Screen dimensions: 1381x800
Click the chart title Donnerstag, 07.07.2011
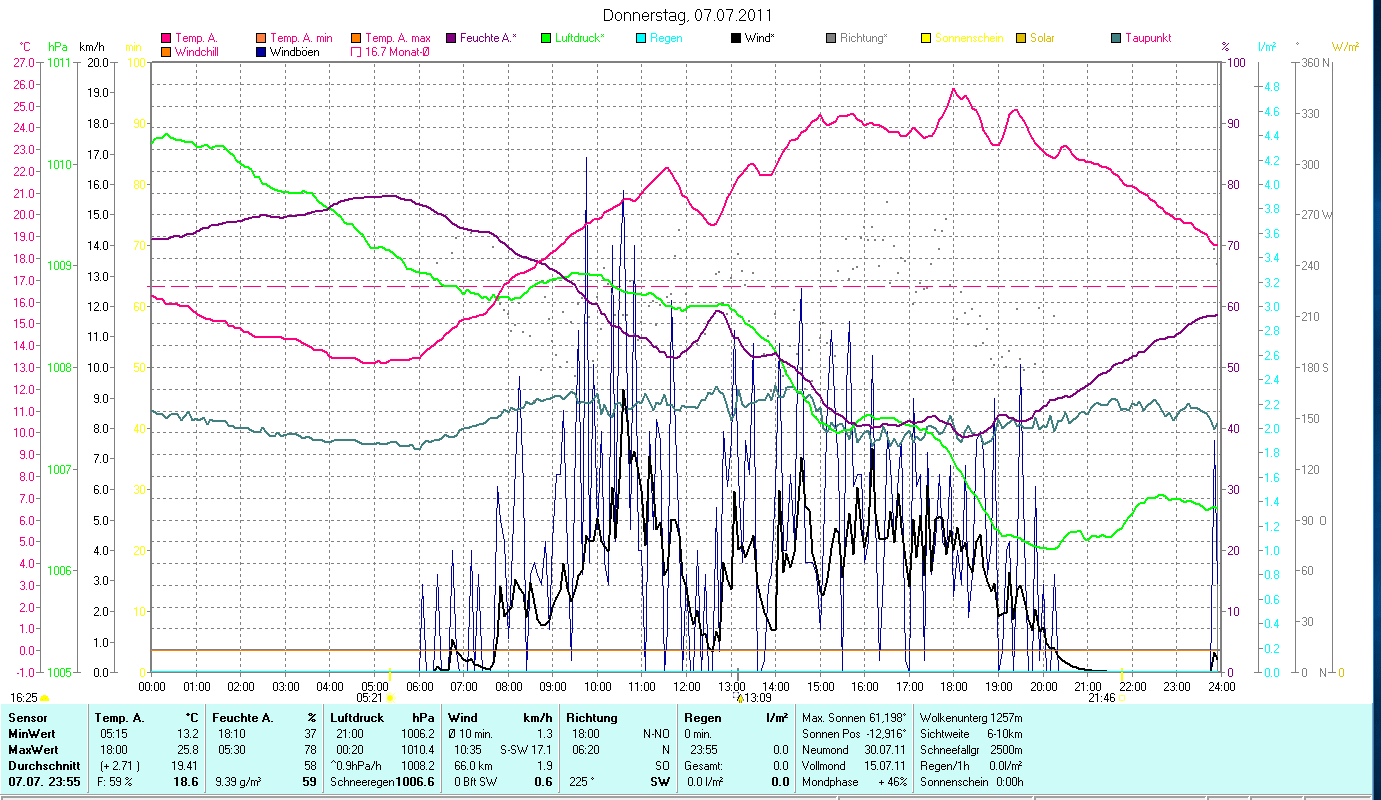pyautogui.click(x=688, y=16)
